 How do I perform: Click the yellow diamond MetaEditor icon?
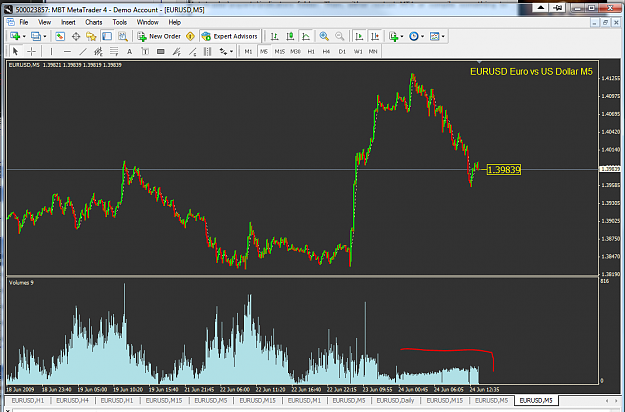(x=191, y=36)
